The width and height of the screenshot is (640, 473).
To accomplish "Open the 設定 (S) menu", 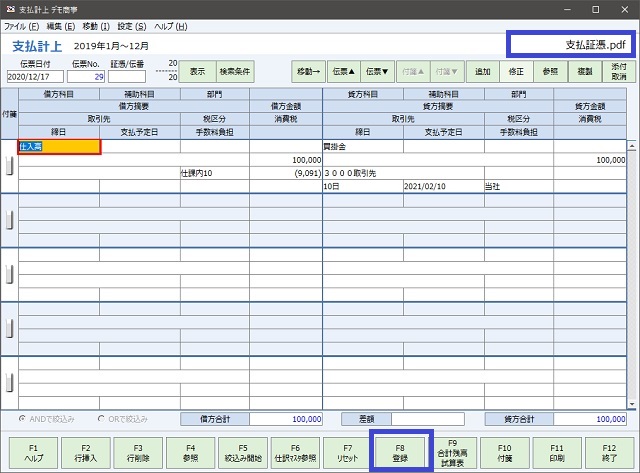I will point(132,27).
